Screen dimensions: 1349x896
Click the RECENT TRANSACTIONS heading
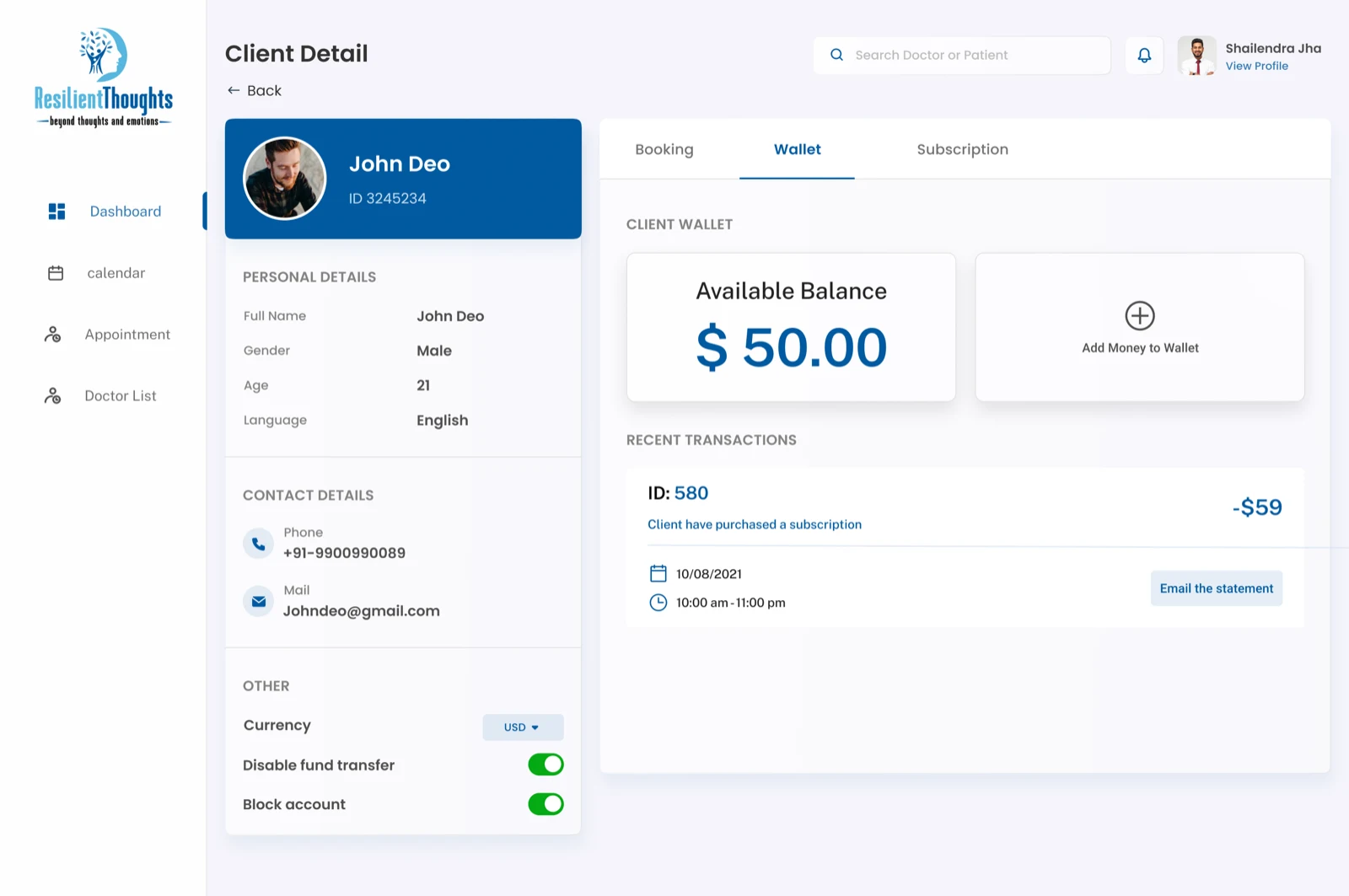tap(712, 440)
